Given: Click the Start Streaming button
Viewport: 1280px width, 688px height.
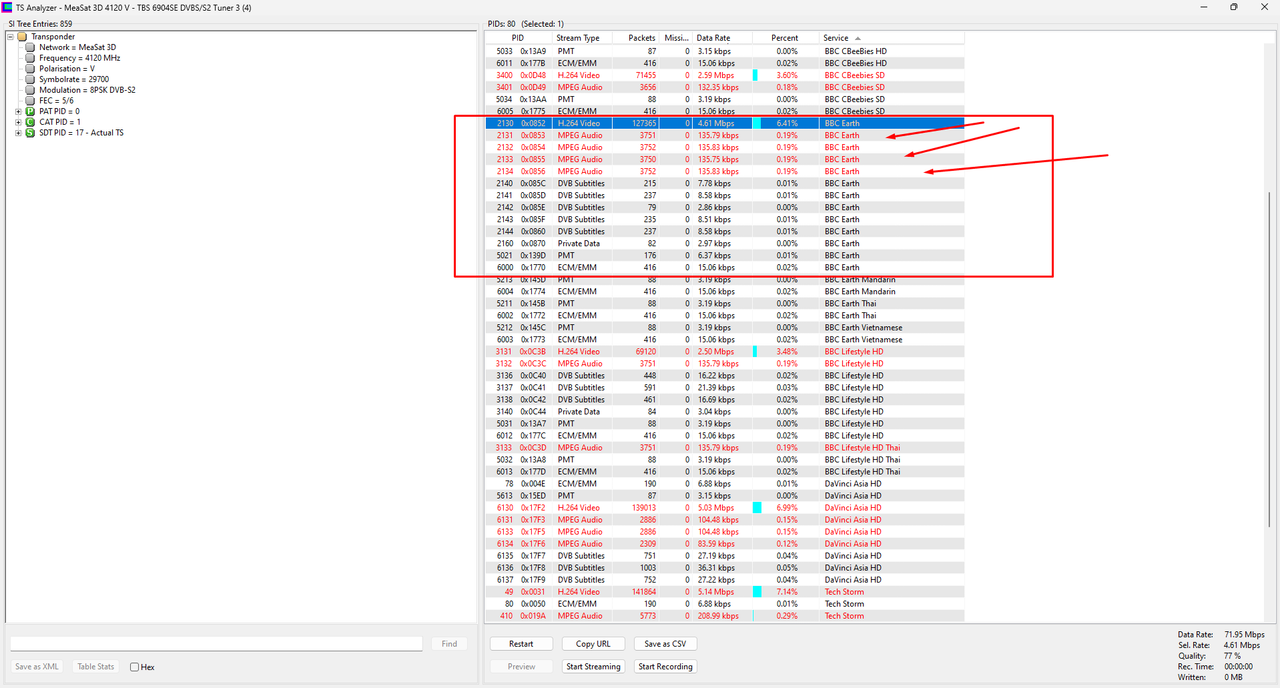Looking at the screenshot, I should click(593, 666).
